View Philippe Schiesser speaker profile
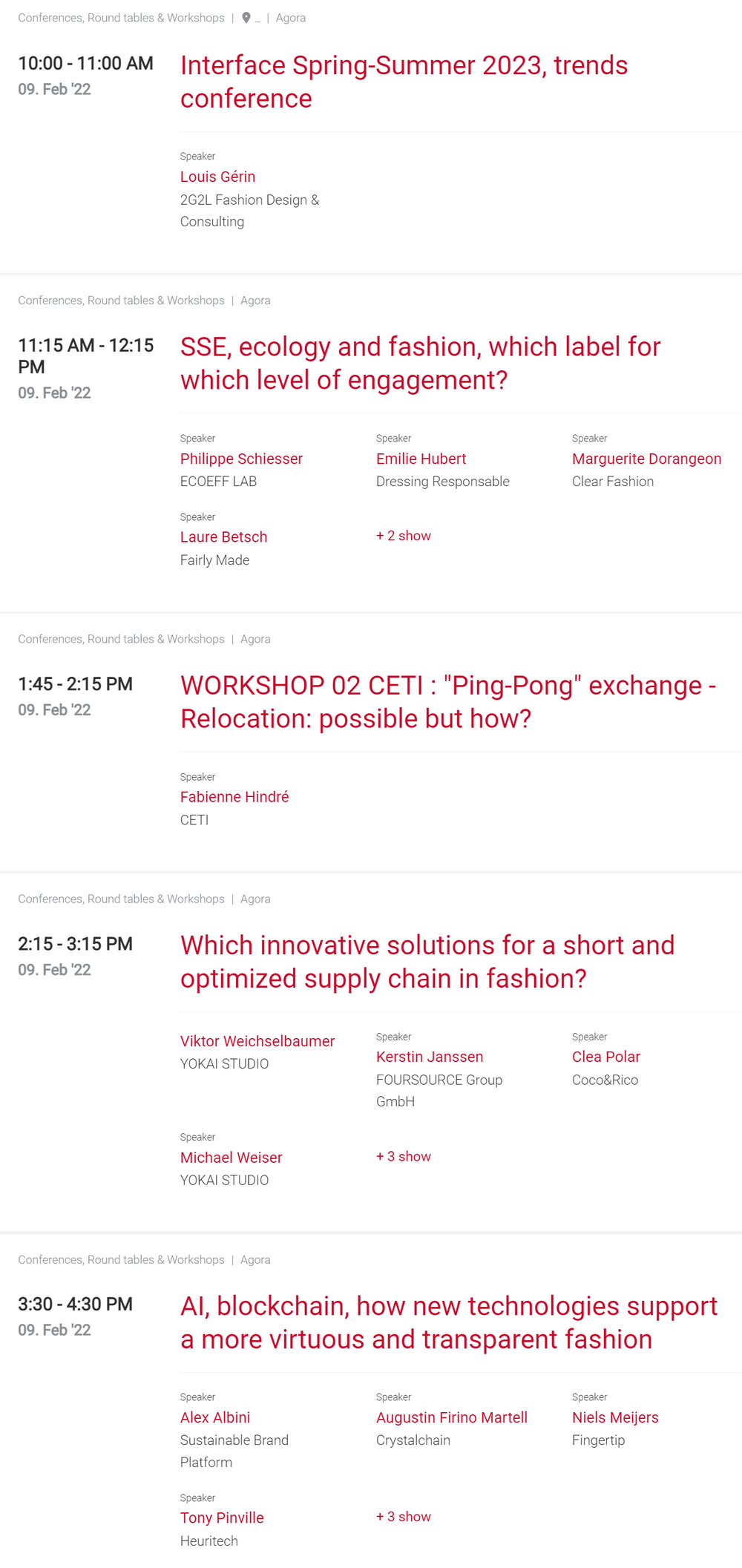742x1568 pixels. tap(241, 459)
